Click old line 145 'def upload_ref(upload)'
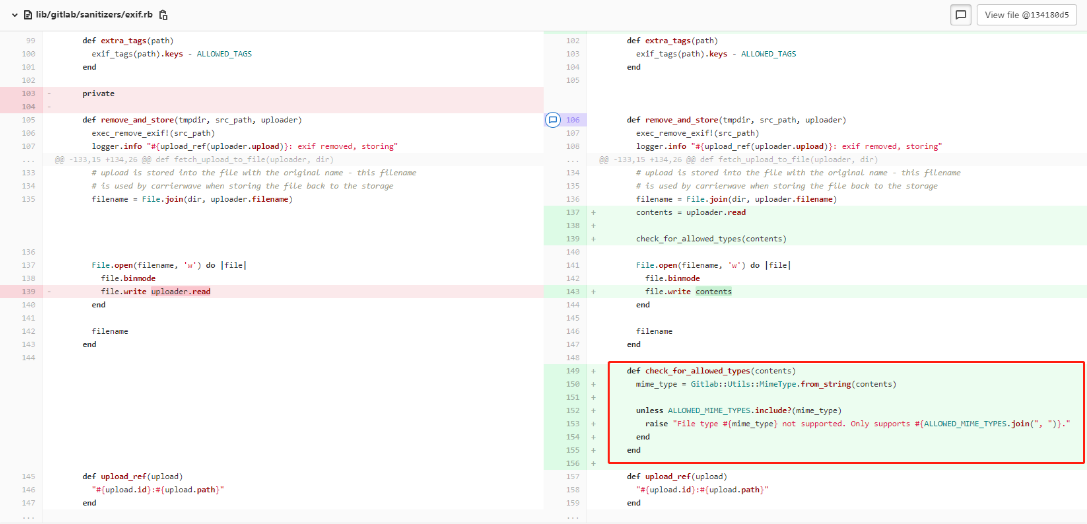Screen dimensions: 1087x524 pyautogui.click(x=132, y=476)
